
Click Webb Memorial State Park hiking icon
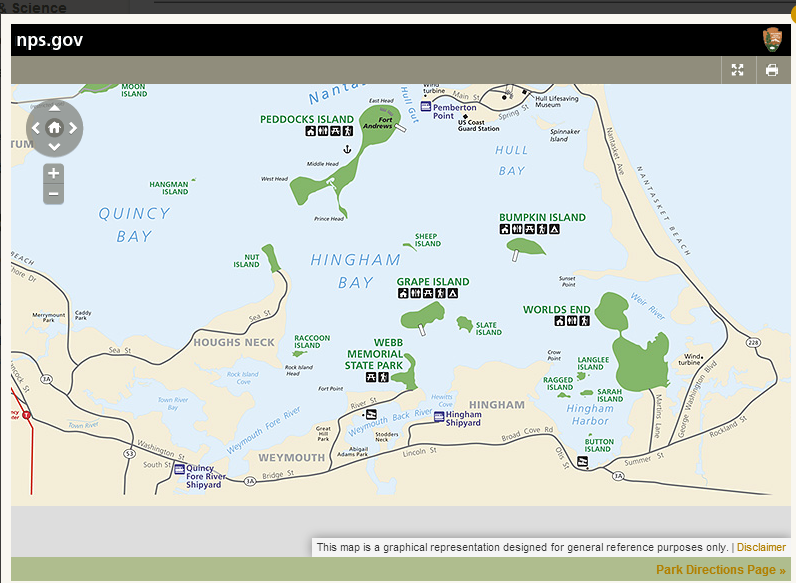pyautogui.click(x=383, y=377)
